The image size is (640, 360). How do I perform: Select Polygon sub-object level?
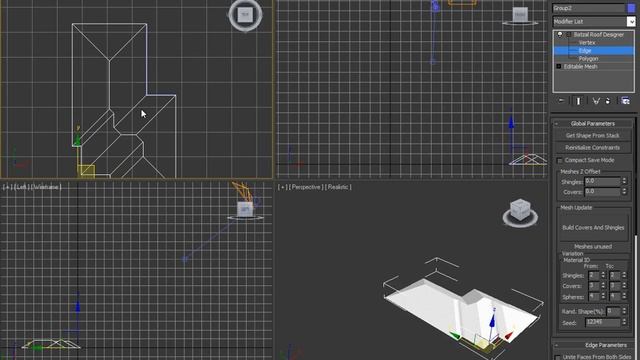(x=588, y=58)
